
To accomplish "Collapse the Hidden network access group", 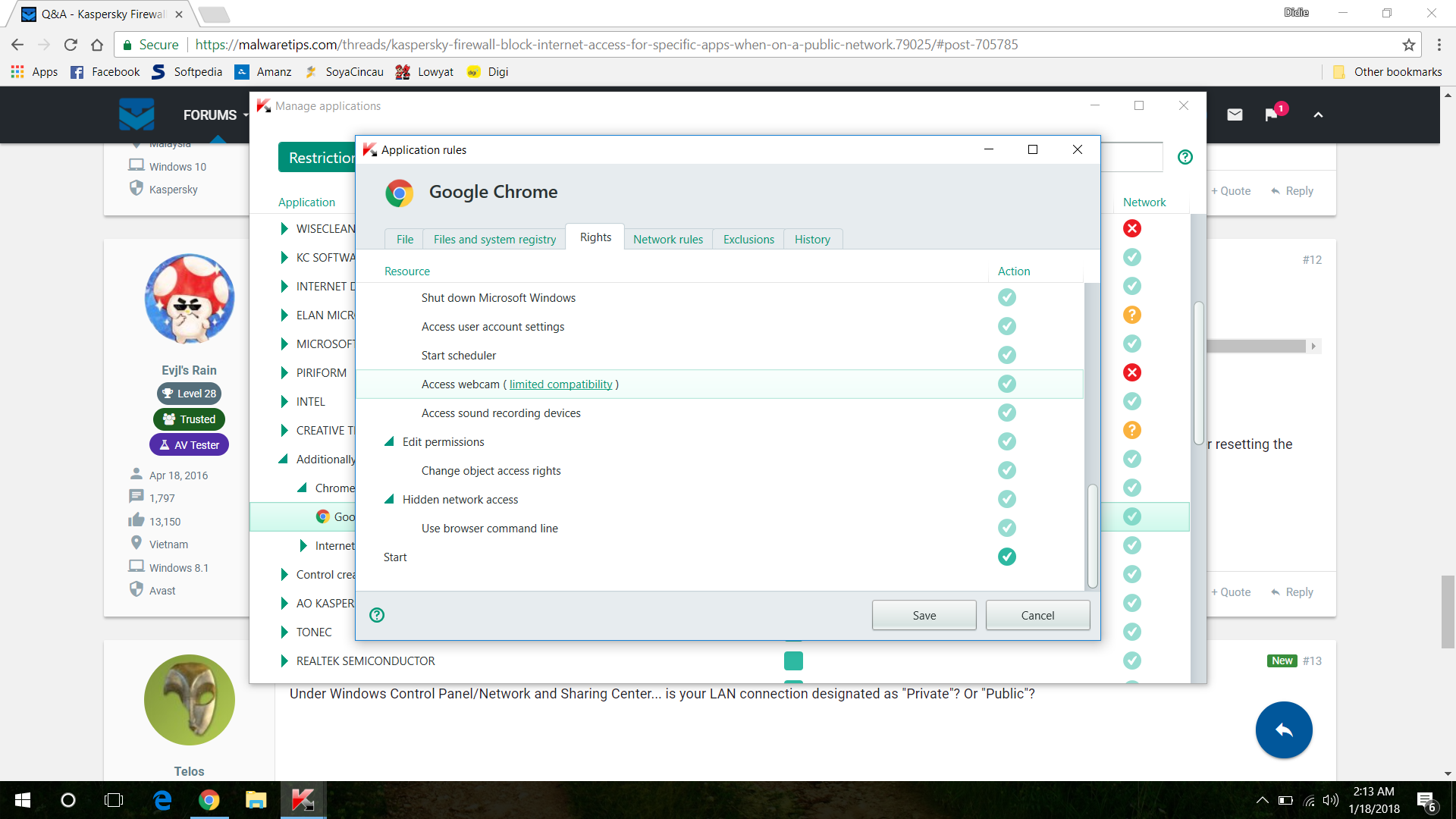I will [x=389, y=499].
